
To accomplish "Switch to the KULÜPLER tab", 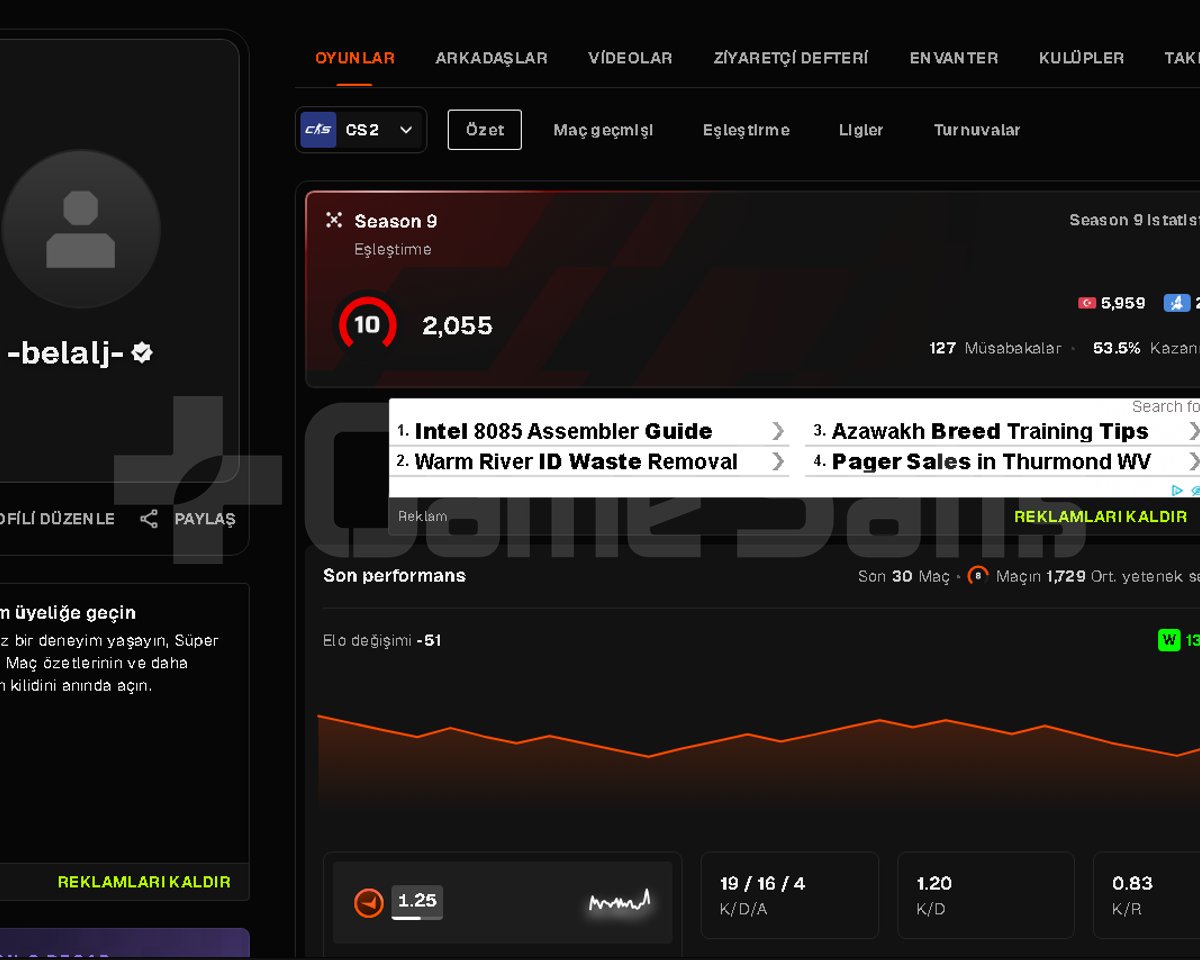I will (x=1081, y=58).
